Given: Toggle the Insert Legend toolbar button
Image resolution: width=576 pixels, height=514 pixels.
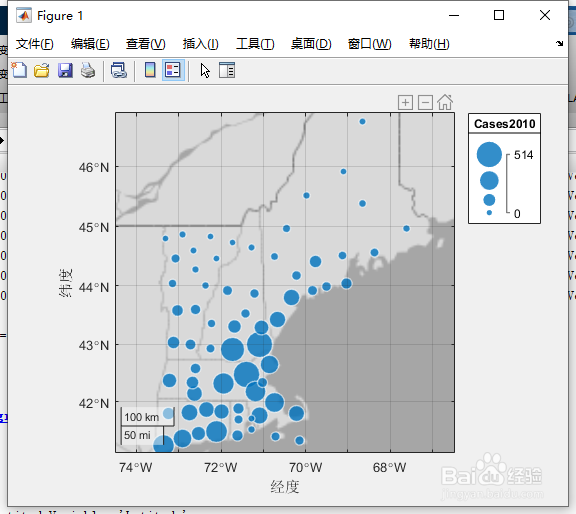Looking at the screenshot, I should (173, 70).
